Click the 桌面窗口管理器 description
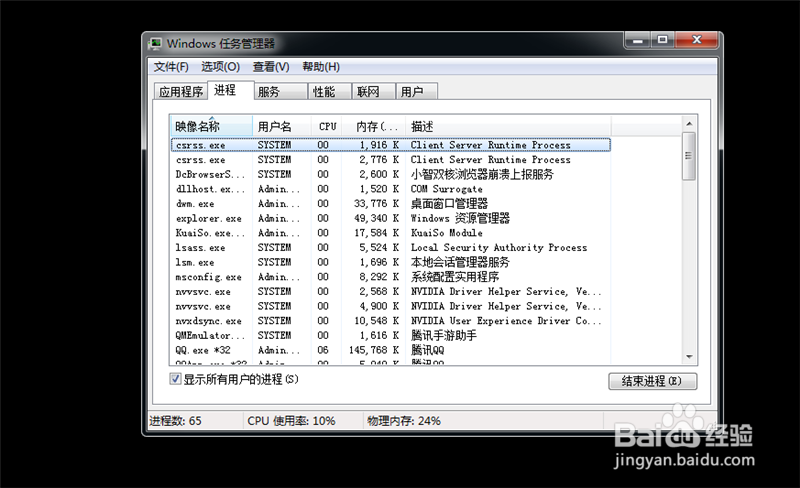 tap(449, 204)
